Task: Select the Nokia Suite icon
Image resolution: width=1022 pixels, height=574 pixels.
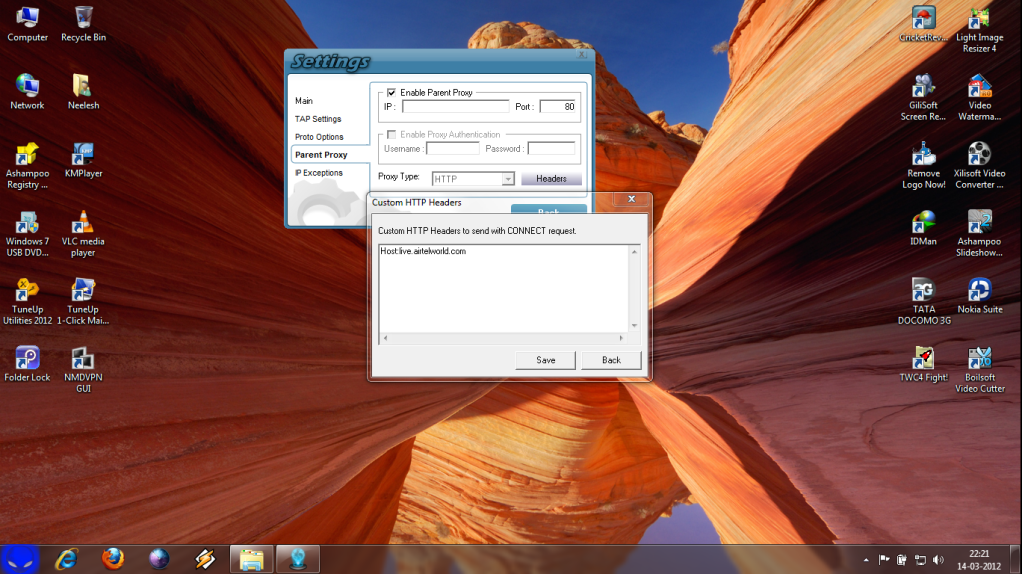Action: pyautogui.click(x=980, y=296)
